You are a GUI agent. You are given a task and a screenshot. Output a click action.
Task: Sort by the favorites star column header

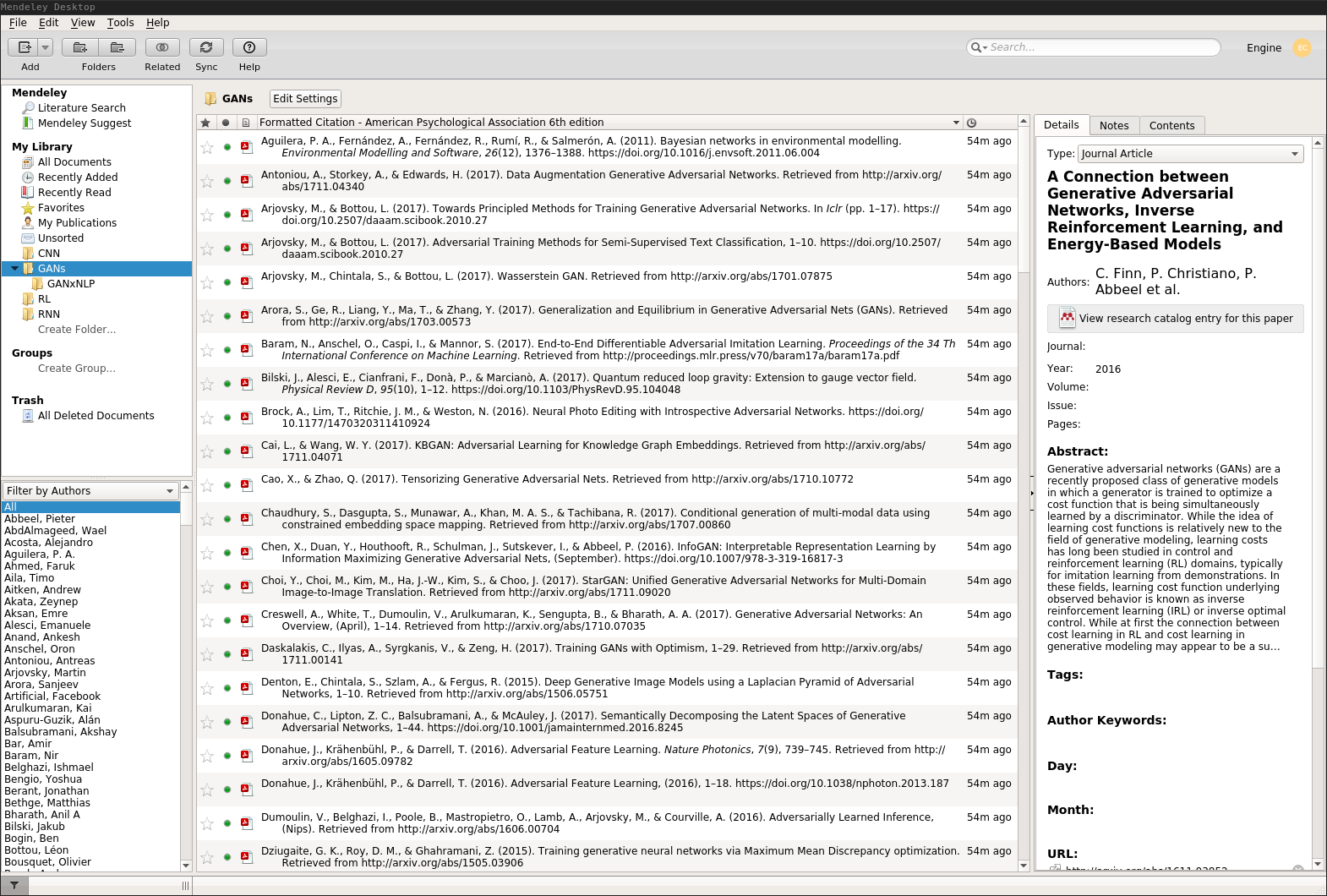[x=205, y=123]
